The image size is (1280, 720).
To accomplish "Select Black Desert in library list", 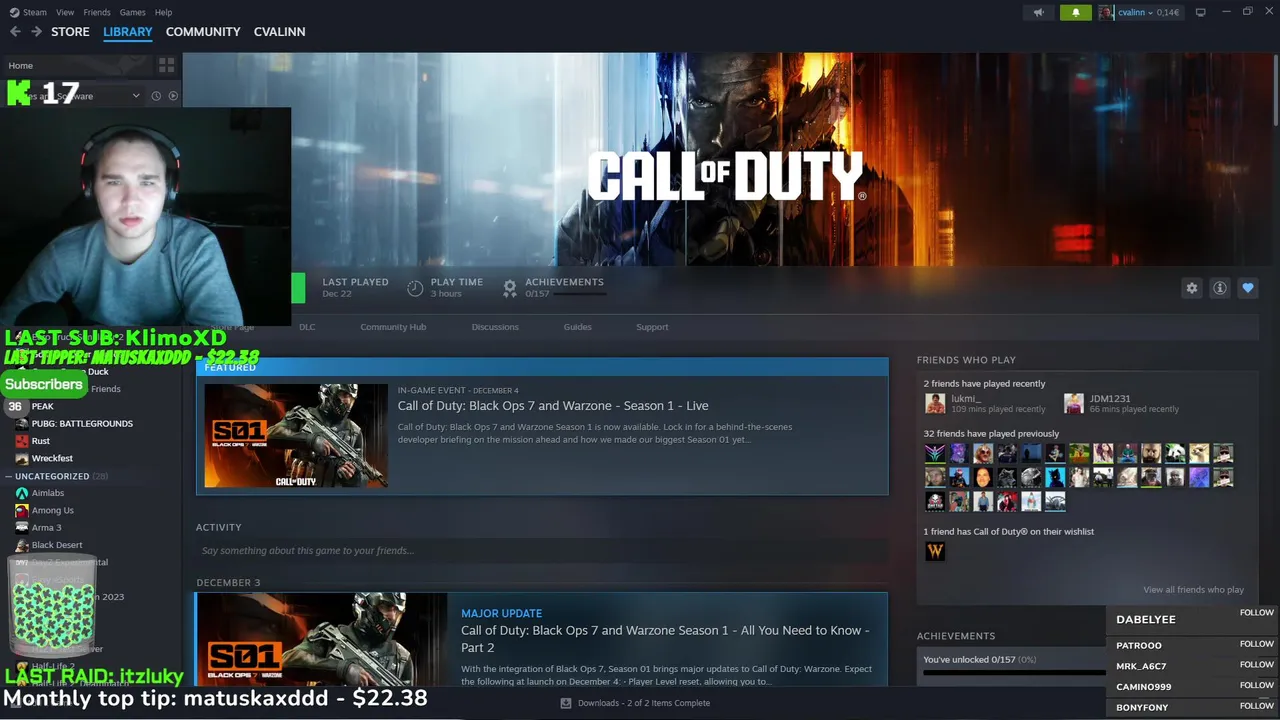I will pos(57,545).
